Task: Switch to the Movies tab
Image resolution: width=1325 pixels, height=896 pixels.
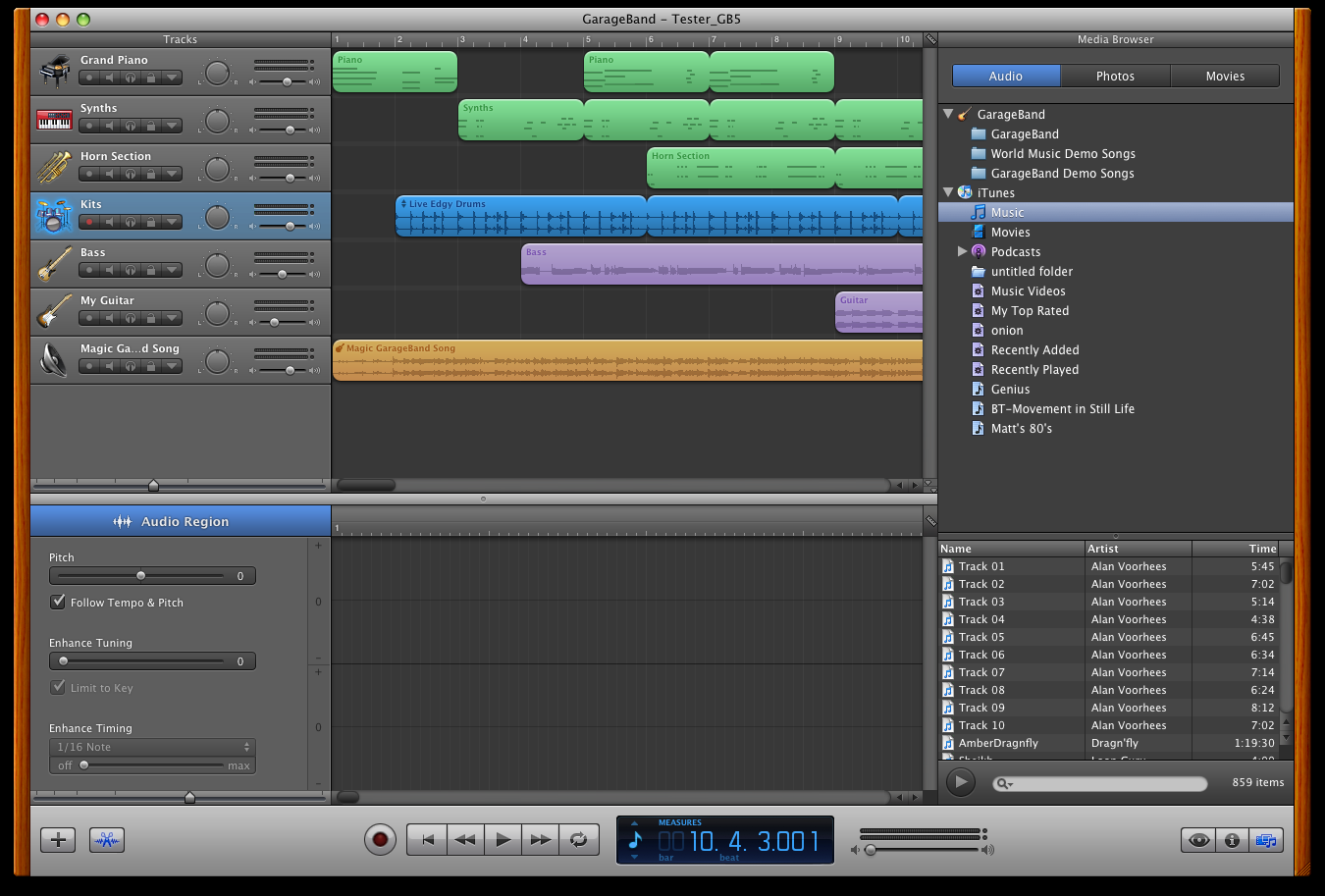Action: (x=1225, y=76)
